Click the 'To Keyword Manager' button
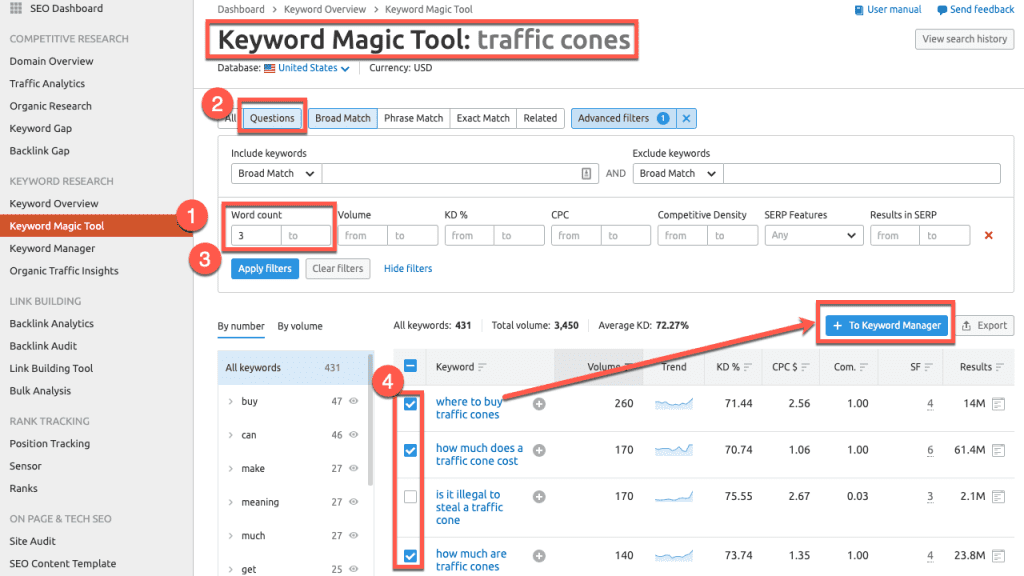1024x576 pixels. pyautogui.click(x=886, y=325)
